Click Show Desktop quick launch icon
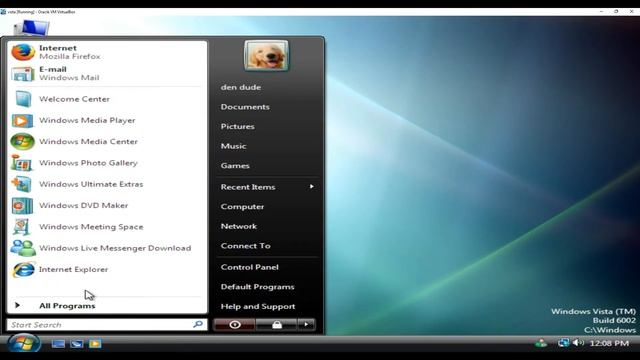 tap(58, 344)
